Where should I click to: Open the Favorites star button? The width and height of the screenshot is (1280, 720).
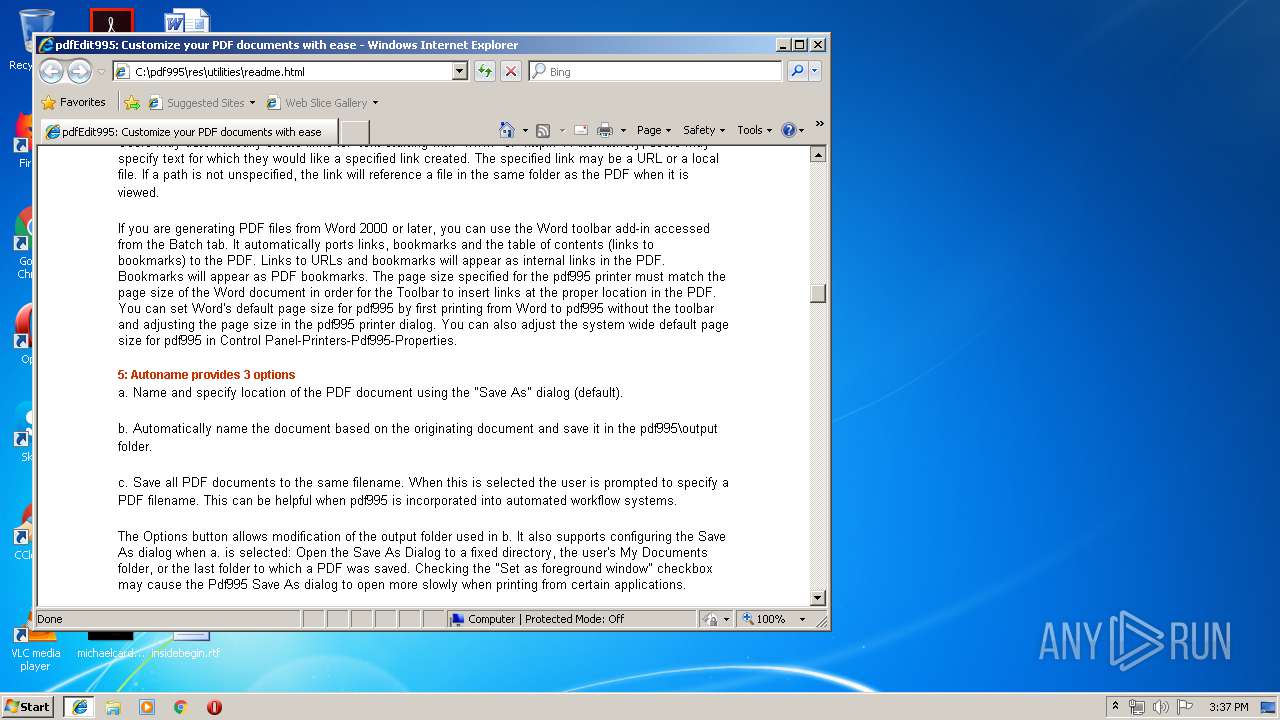tap(73, 102)
